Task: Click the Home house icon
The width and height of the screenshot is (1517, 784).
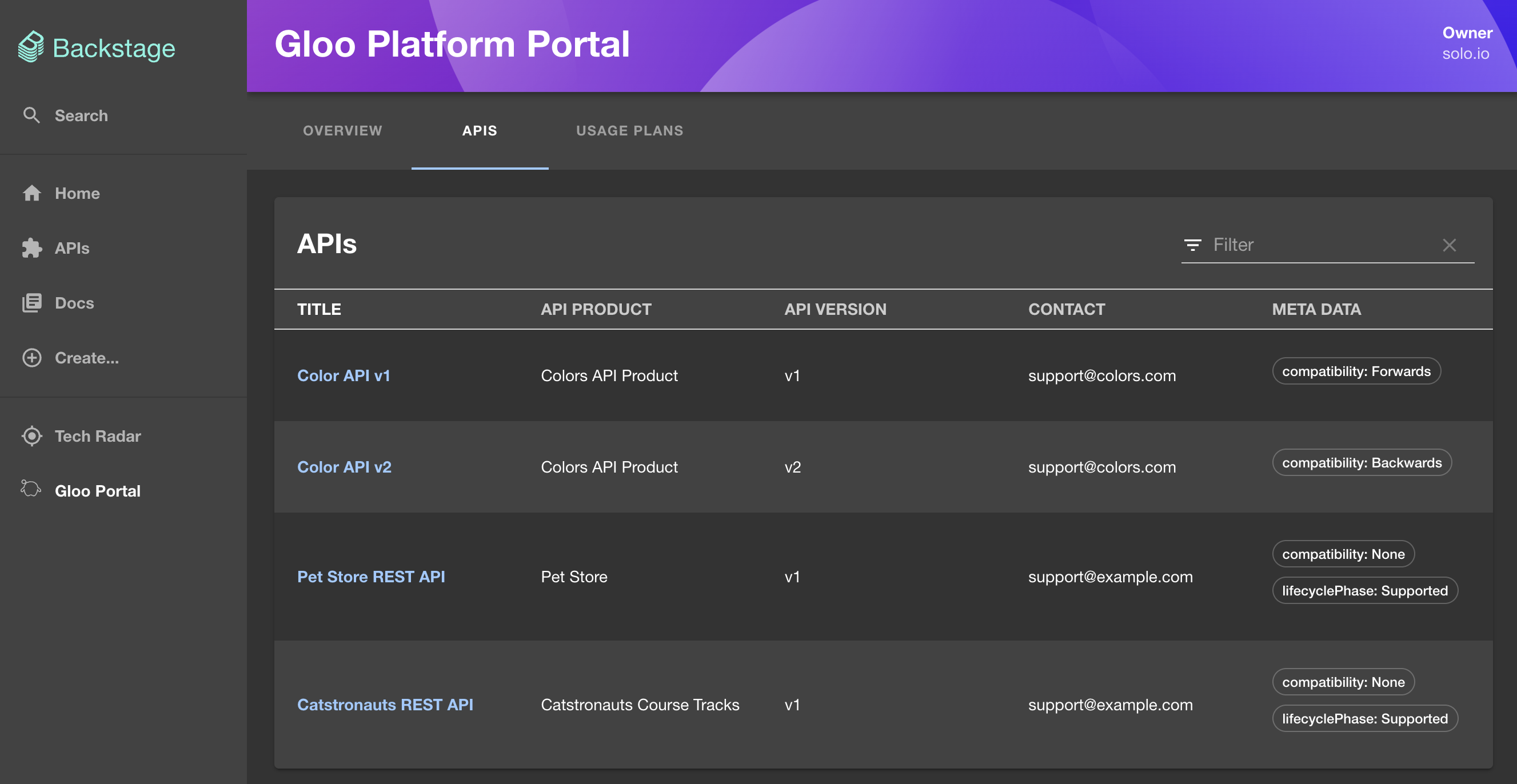Action: point(32,193)
